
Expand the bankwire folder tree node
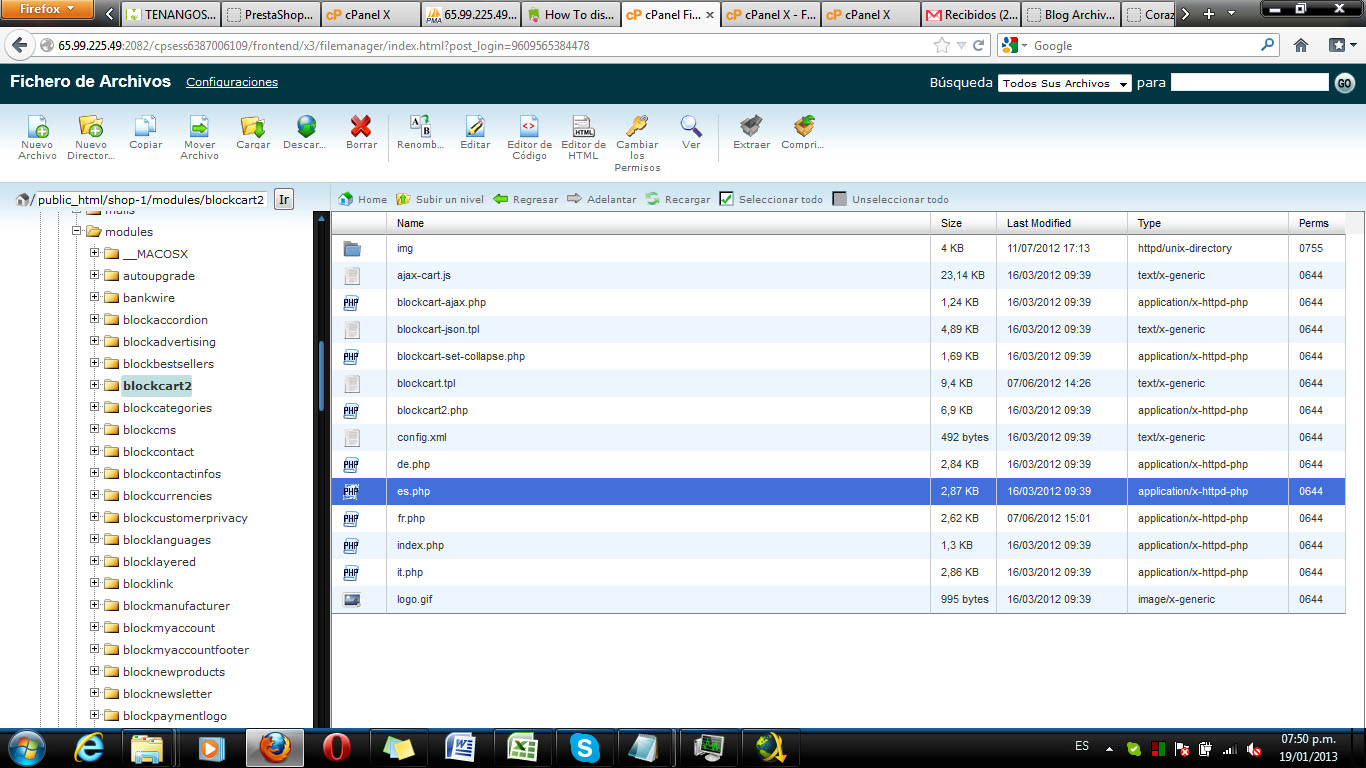click(x=94, y=297)
